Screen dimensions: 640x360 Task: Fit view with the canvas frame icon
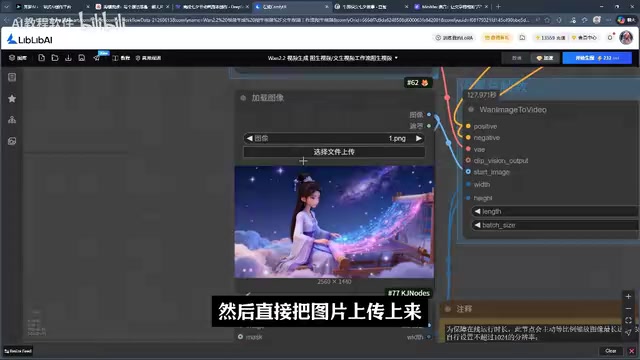coord(628,320)
